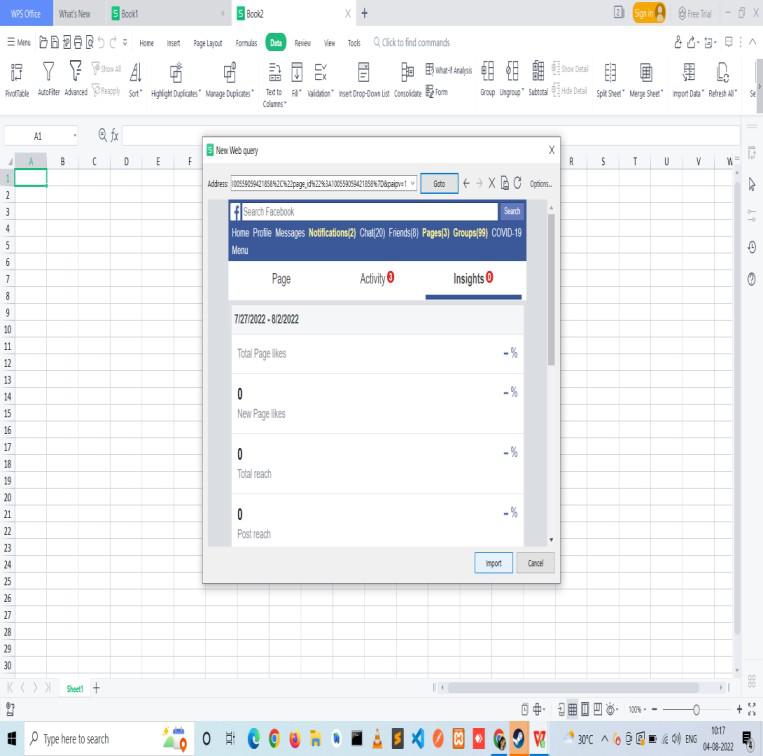Click the Goto button
Image resolution: width=763 pixels, height=756 pixels.
tap(439, 183)
